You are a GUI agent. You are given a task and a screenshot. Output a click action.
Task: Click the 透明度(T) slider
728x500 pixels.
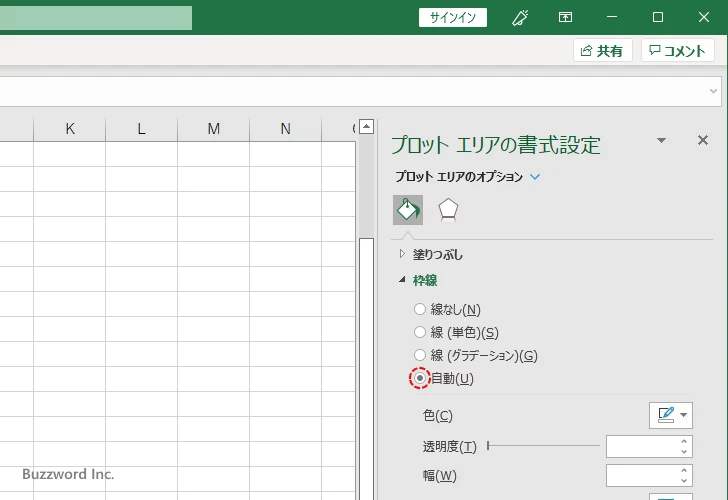pyautogui.click(x=543, y=446)
